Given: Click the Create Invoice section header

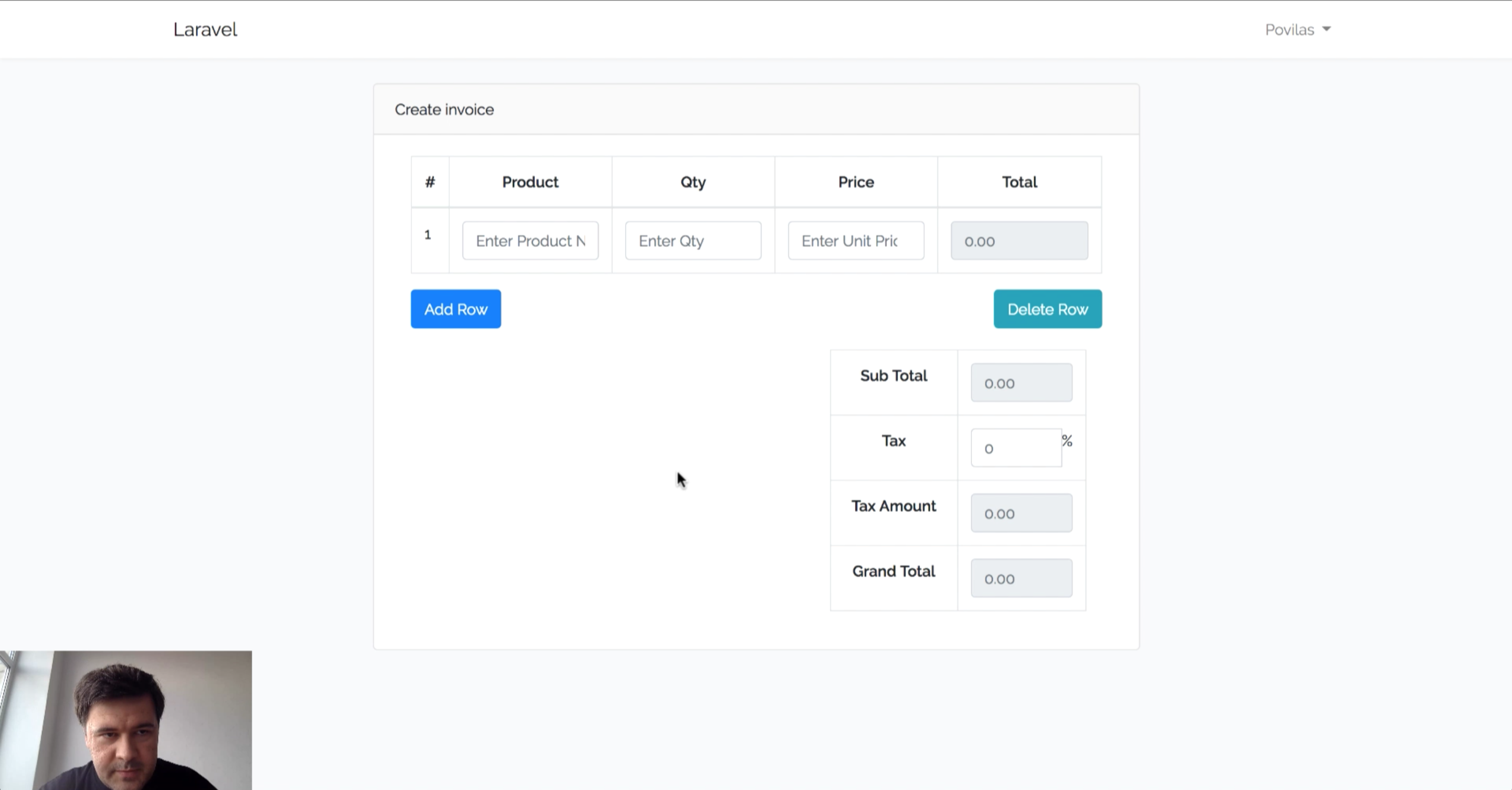Looking at the screenshot, I should point(444,109).
